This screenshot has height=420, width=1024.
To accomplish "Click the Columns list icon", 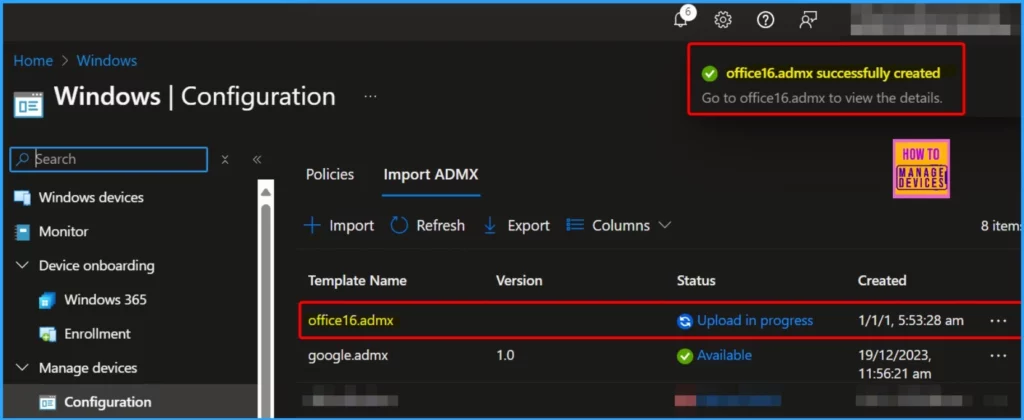I will click(x=575, y=225).
